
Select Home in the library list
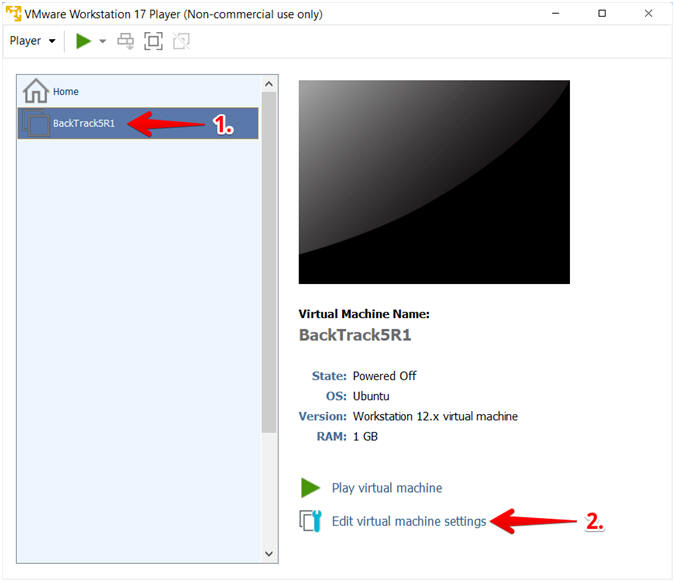coord(138,91)
